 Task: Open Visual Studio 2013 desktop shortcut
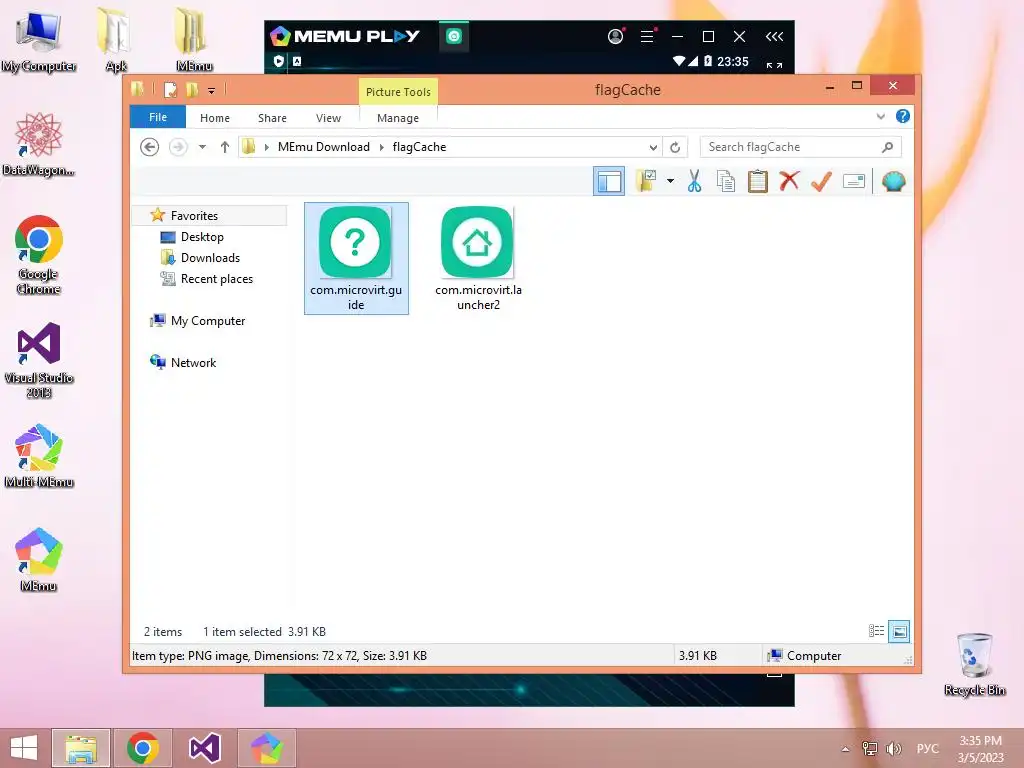[39, 360]
